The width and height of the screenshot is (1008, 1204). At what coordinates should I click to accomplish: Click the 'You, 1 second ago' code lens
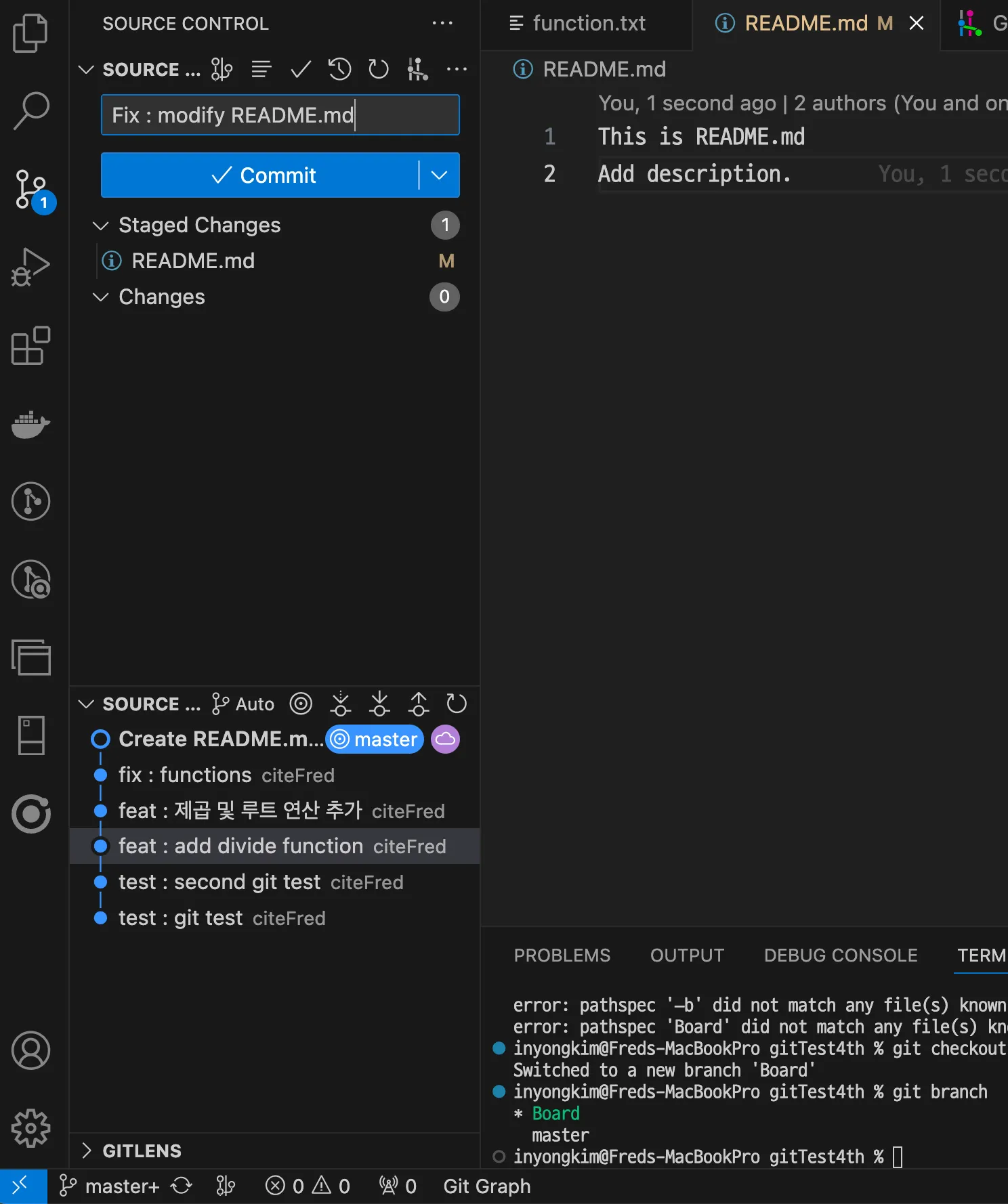(x=686, y=103)
